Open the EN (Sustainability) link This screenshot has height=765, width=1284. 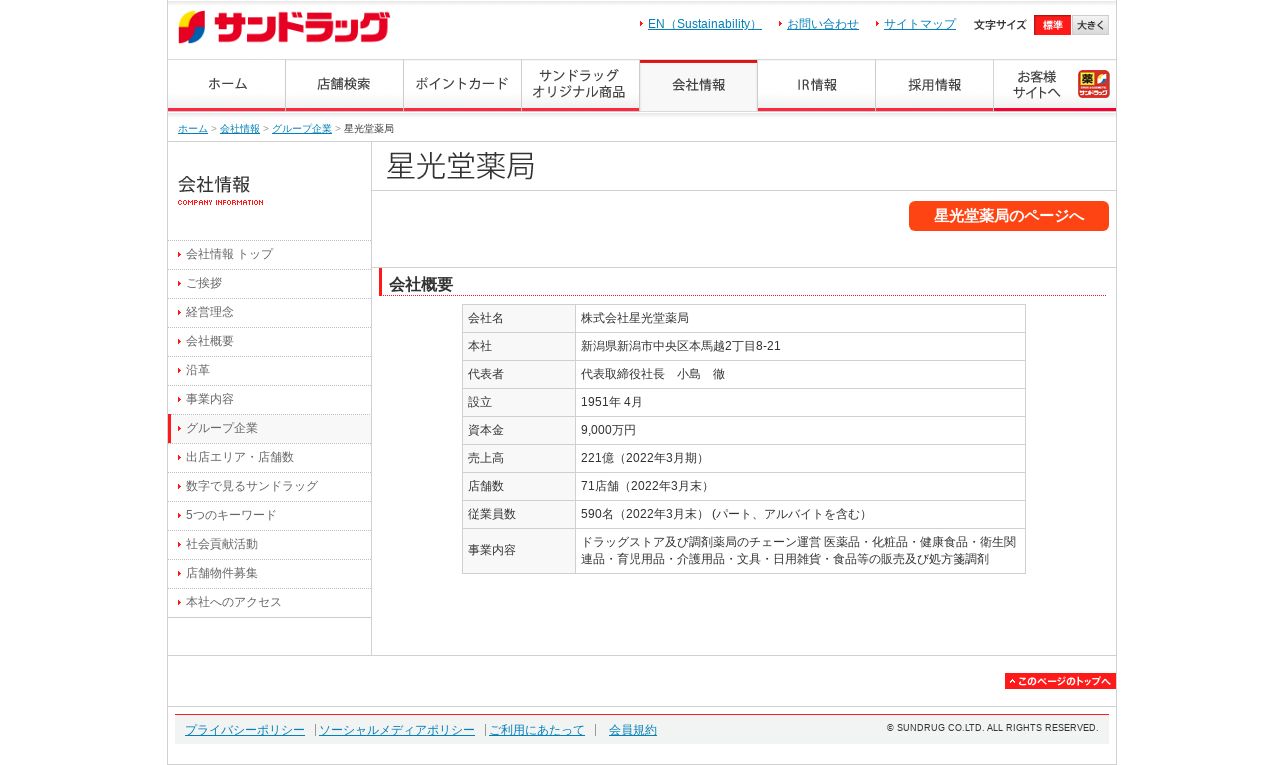tap(705, 24)
